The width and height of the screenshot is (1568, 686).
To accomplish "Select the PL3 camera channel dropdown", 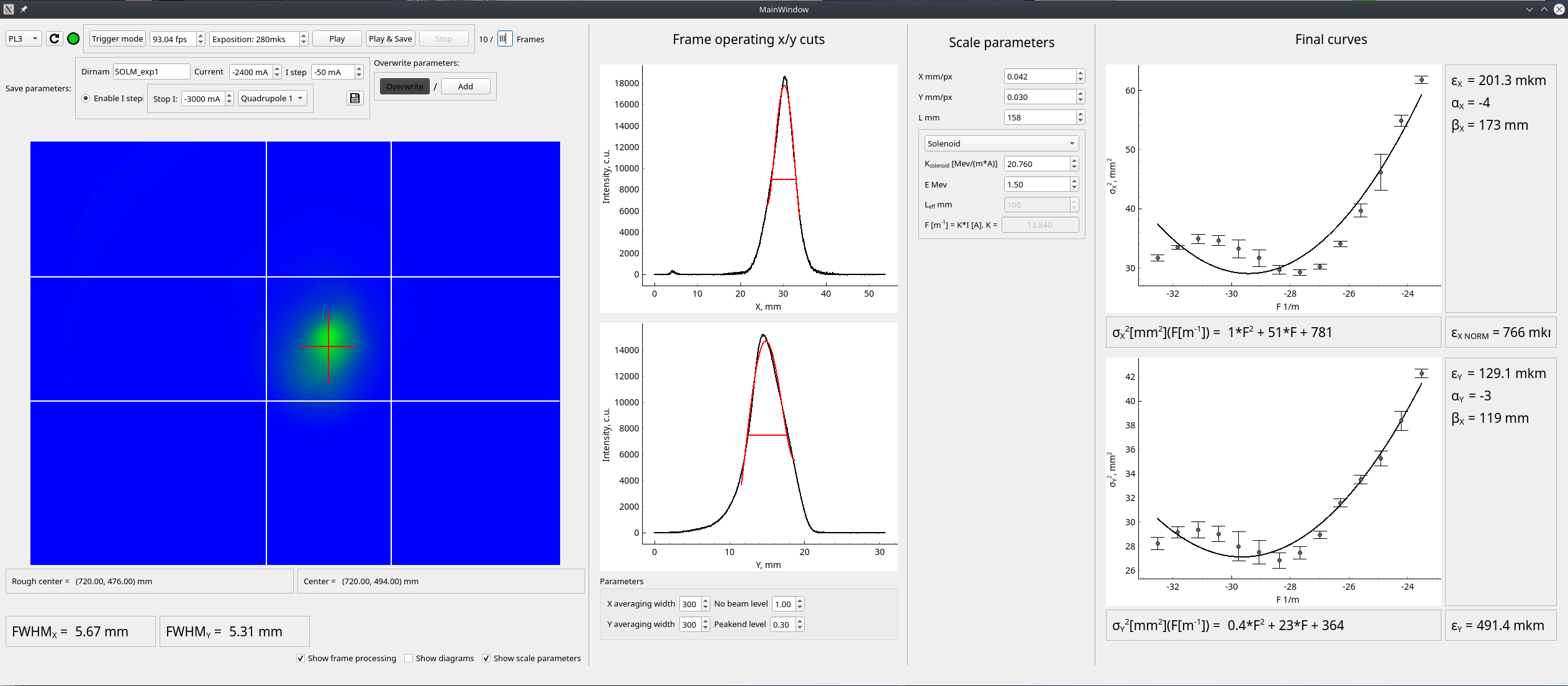I will pyautogui.click(x=21, y=38).
